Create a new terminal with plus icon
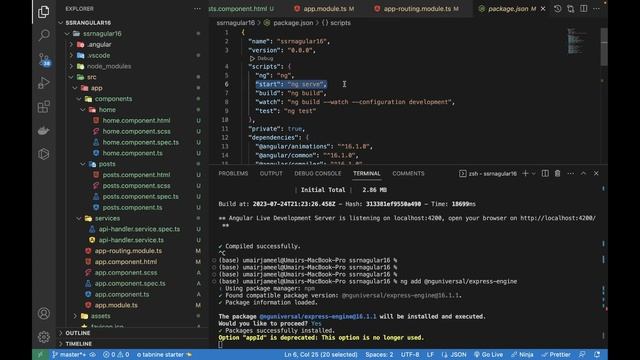640x360 pixels. 525,173
